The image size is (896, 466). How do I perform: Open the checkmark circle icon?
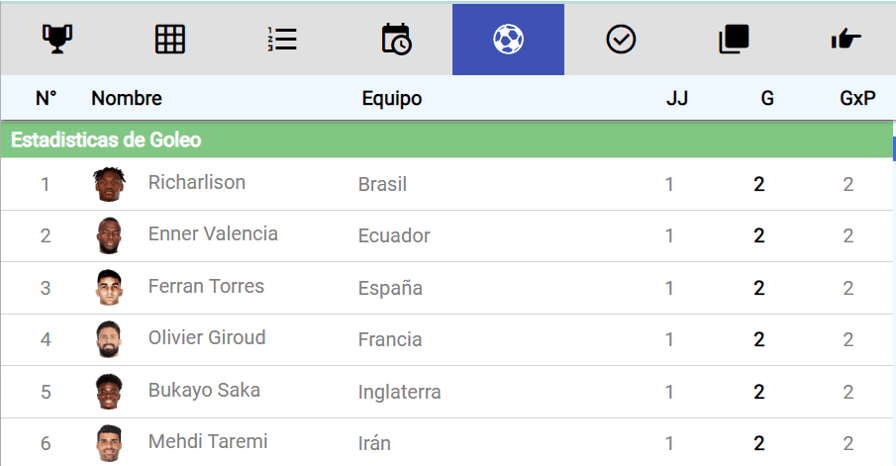point(621,39)
